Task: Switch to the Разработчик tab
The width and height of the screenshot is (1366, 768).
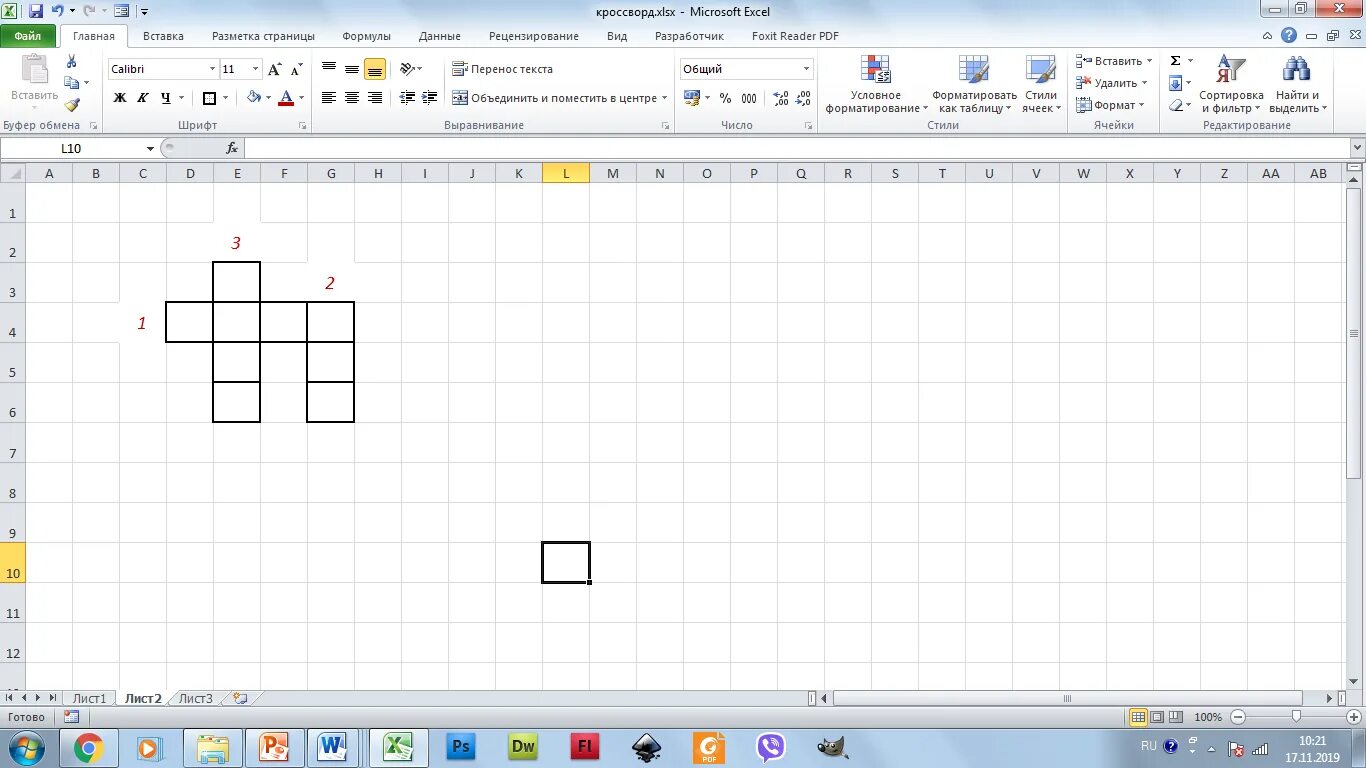Action: tap(689, 36)
